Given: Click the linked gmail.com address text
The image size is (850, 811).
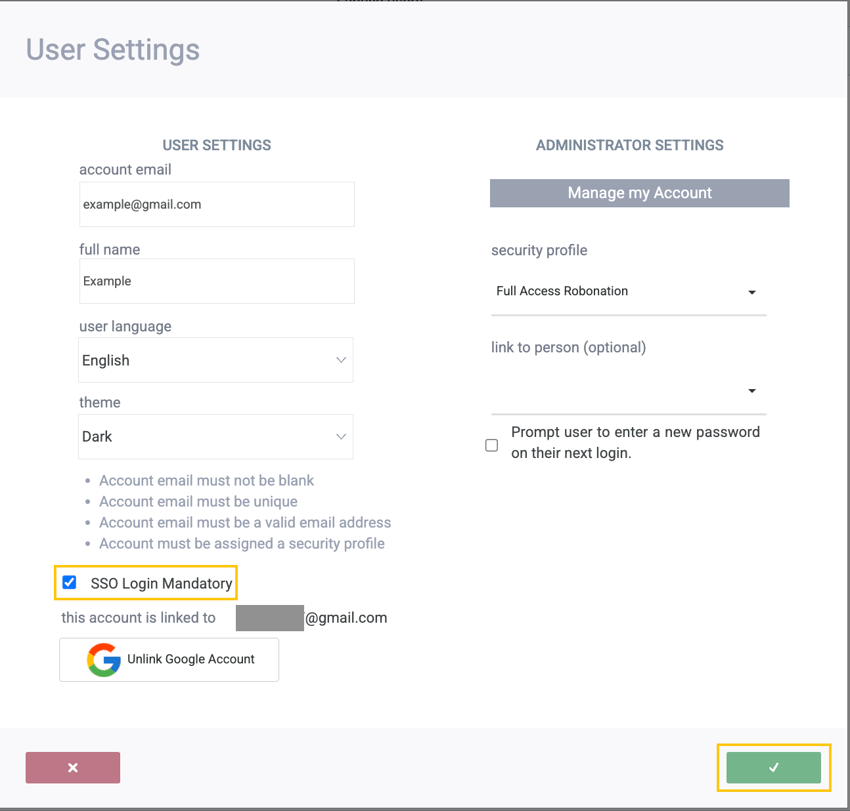Looking at the screenshot, I should tap(346, 618).
